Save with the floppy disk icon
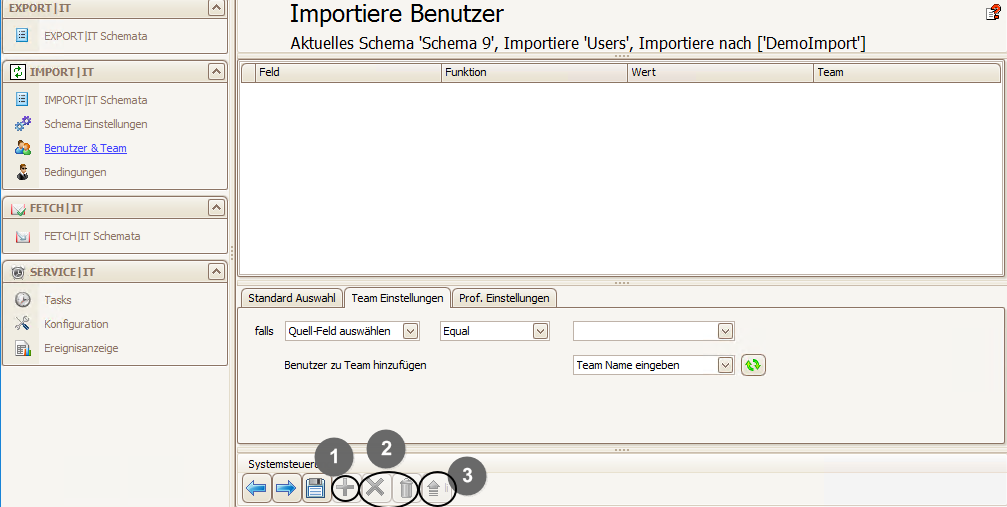Image resolution: width=1007 pixels, height=507 pixels. 316,488
